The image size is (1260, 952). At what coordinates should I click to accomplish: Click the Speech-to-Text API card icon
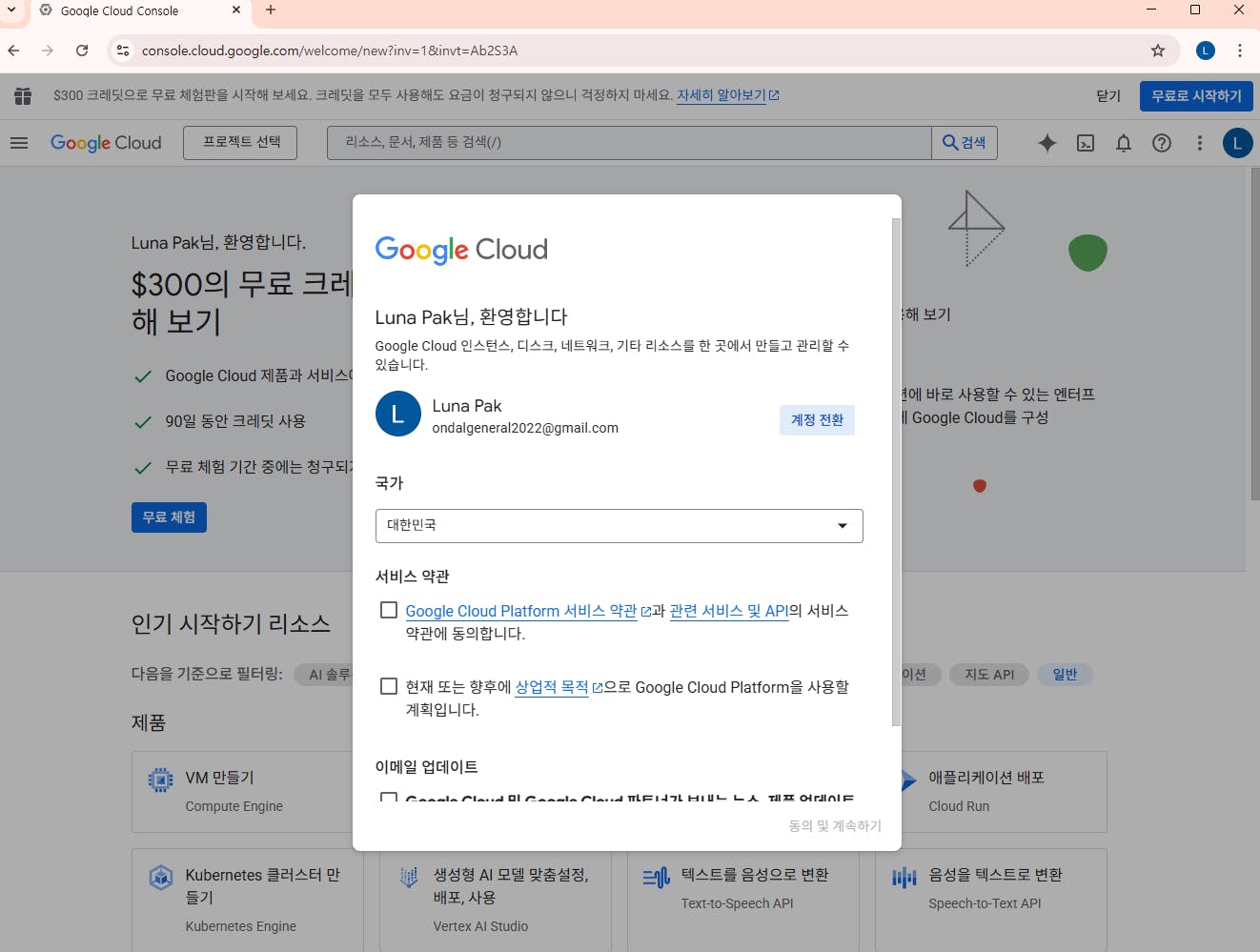point(904,877)
